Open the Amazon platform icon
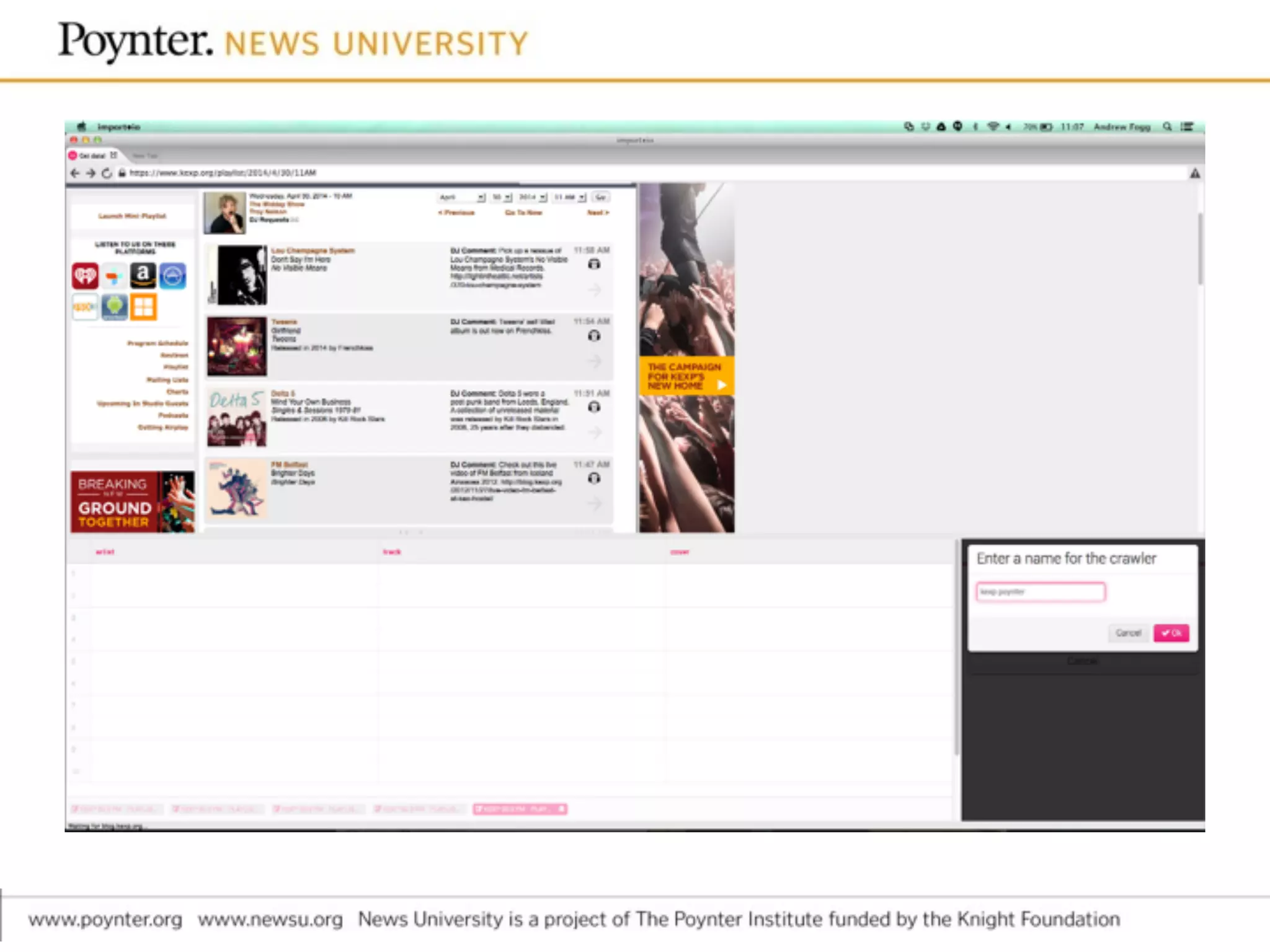1270x952 pixels. tap(143, 275)
